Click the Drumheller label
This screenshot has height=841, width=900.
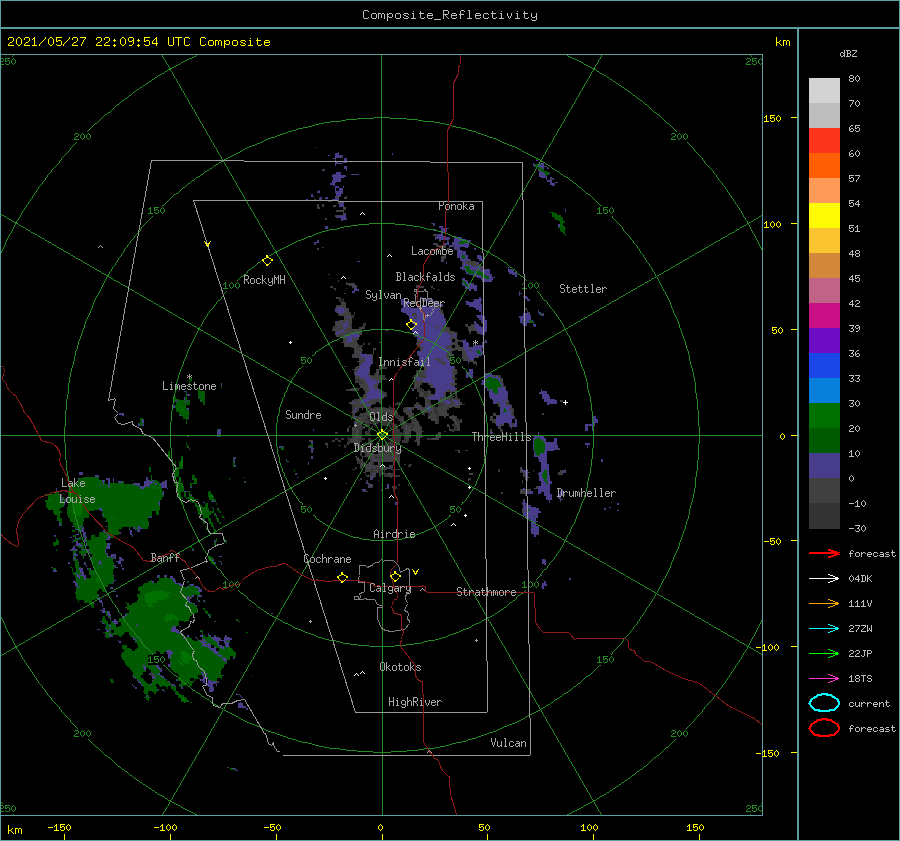pos(586,493)
